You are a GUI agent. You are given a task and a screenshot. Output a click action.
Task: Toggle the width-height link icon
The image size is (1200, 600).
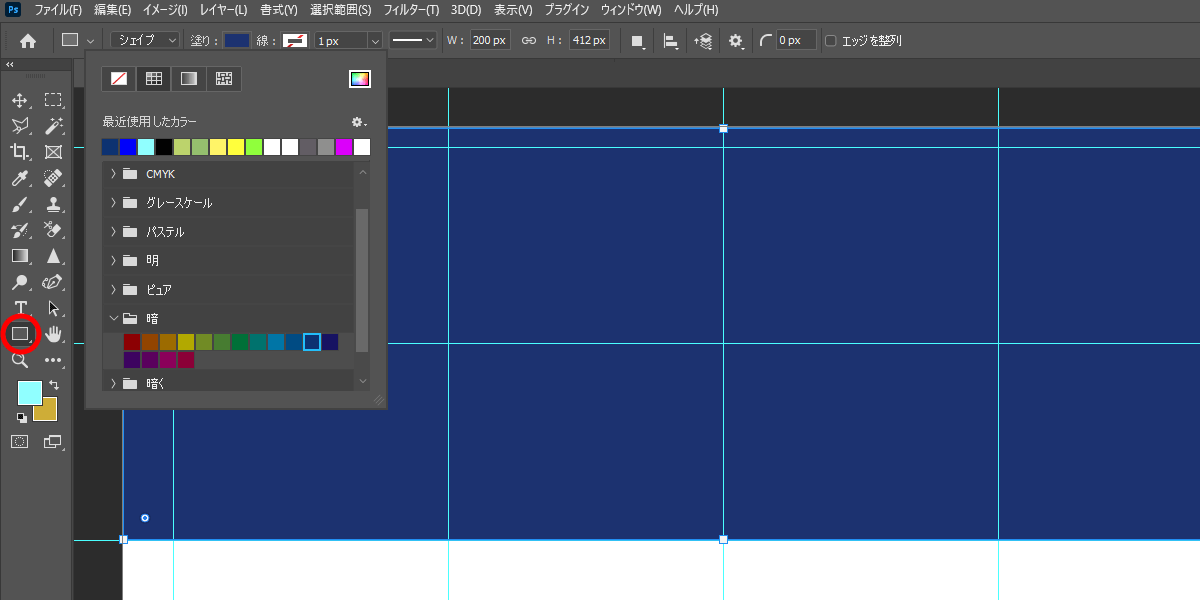pos(529,41)
